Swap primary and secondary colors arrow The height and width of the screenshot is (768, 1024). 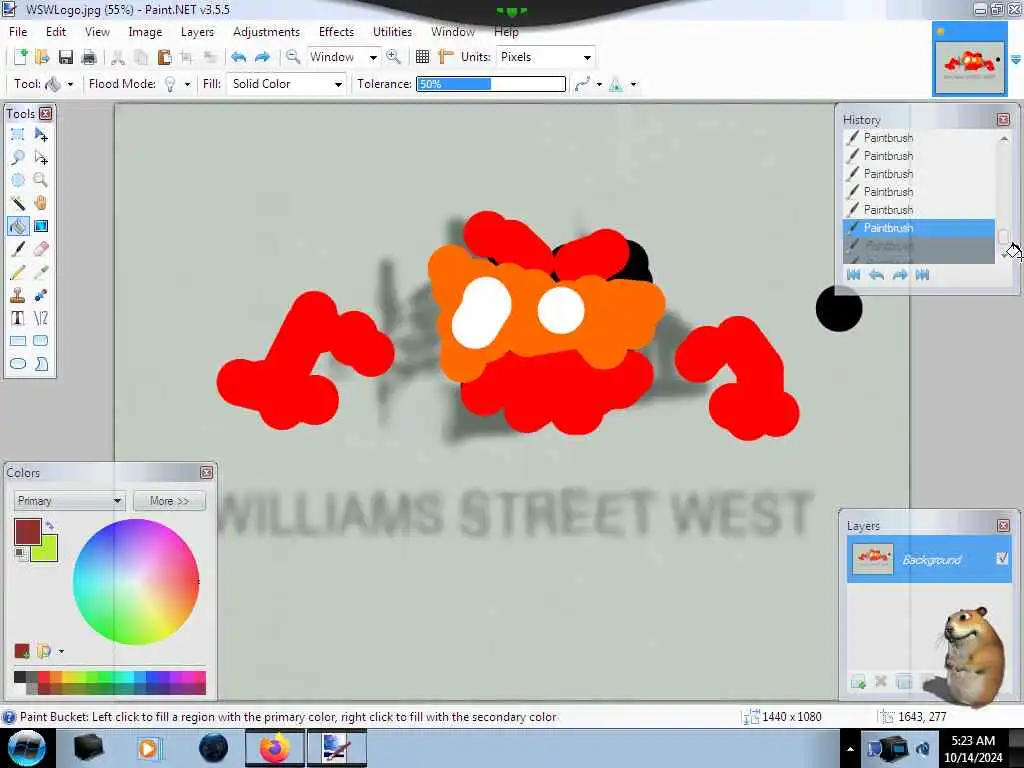click(x=49, y=524)
